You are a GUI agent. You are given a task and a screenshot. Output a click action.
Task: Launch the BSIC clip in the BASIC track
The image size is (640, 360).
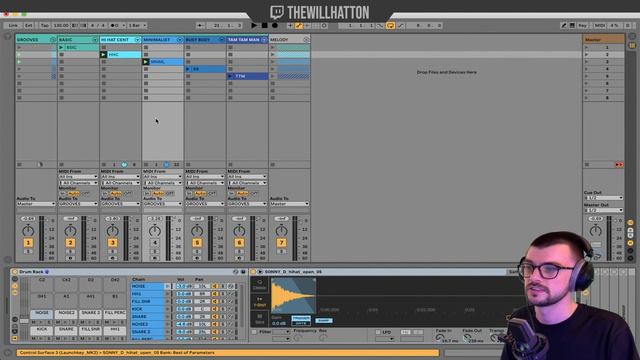point(61,47)
